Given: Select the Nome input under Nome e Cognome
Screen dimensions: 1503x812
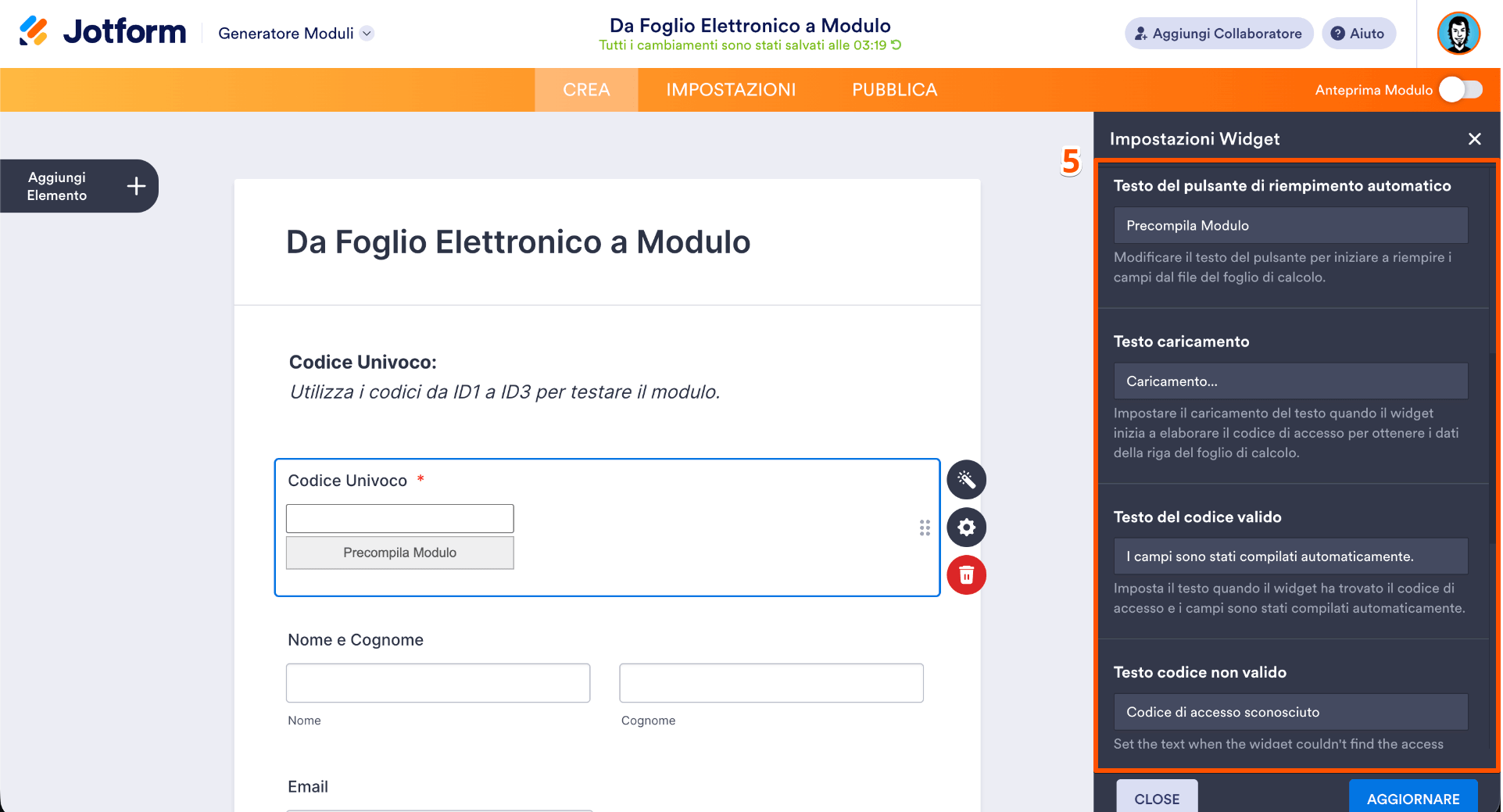Looking at the screenshot, I should click(x=438, y=682).
